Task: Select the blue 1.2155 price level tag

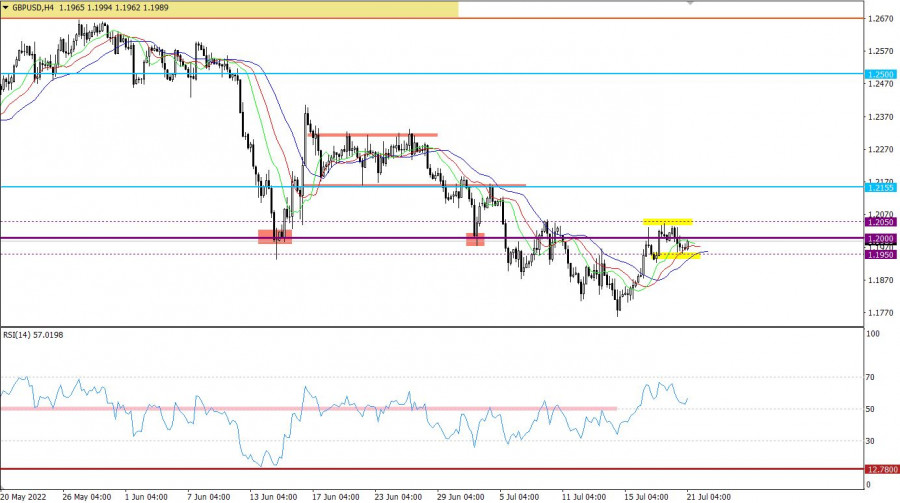Action: 881,188
